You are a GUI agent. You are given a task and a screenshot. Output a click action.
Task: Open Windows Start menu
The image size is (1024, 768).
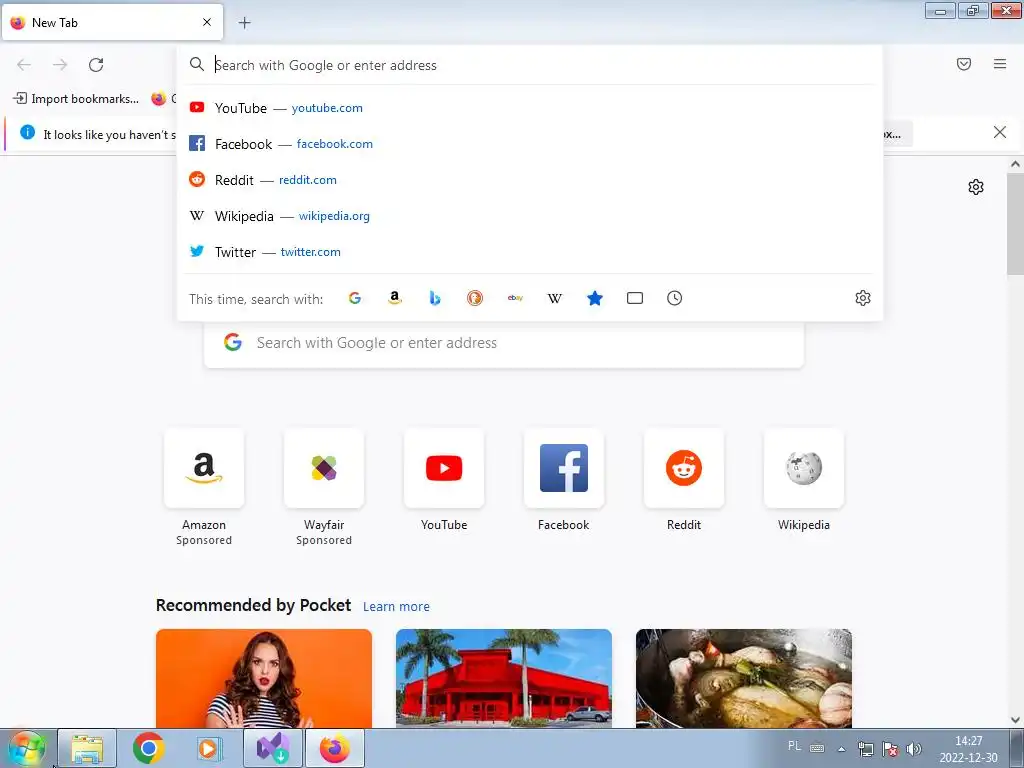pyautogui.click(x=26, y=748)
